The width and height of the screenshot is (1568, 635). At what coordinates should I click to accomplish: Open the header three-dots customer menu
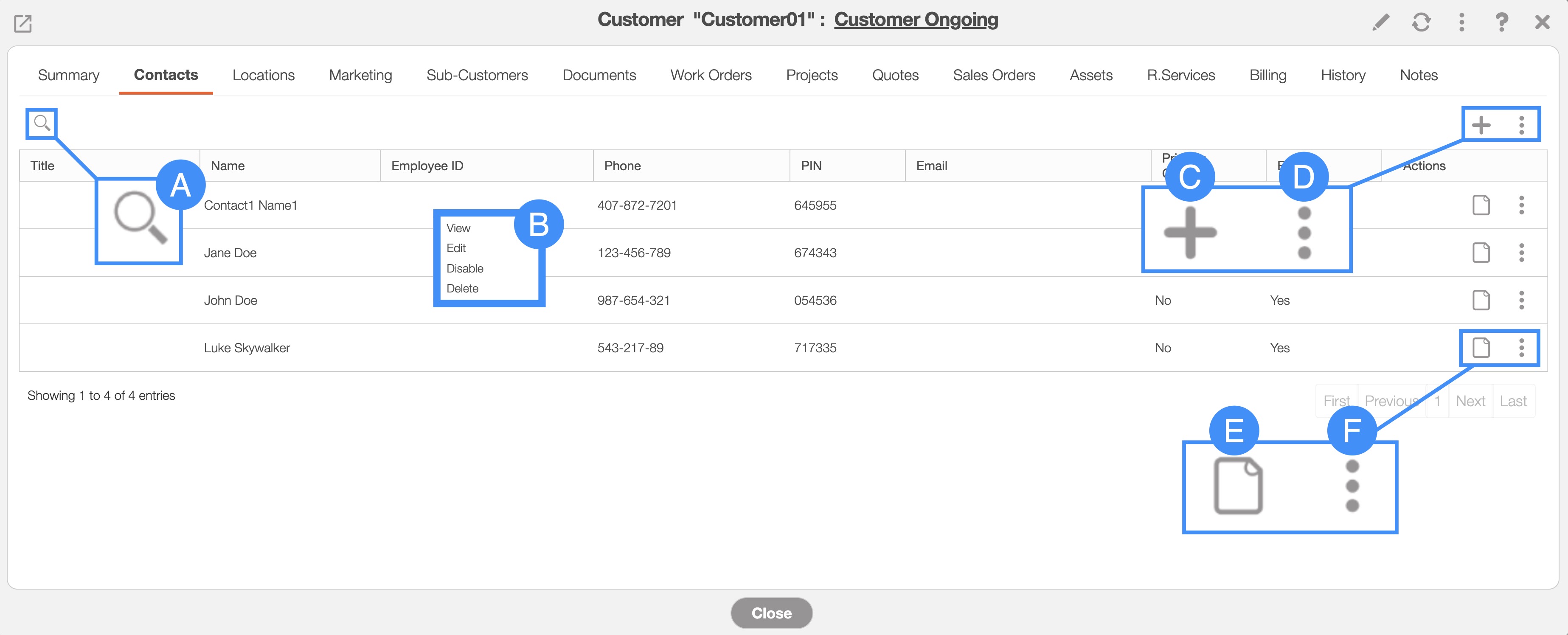(1461, 22)
